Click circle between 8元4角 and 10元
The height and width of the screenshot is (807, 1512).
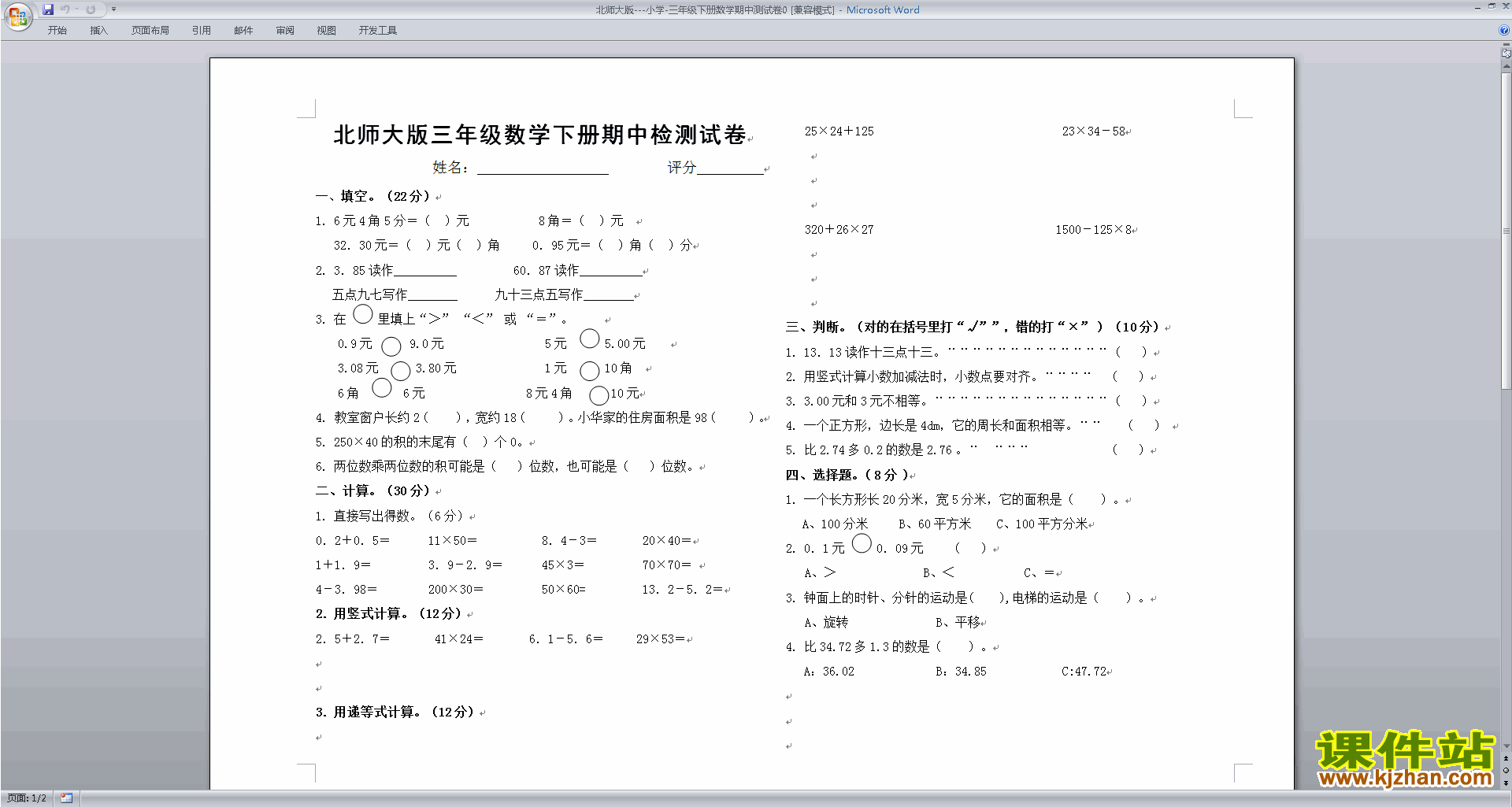(599, 395)
